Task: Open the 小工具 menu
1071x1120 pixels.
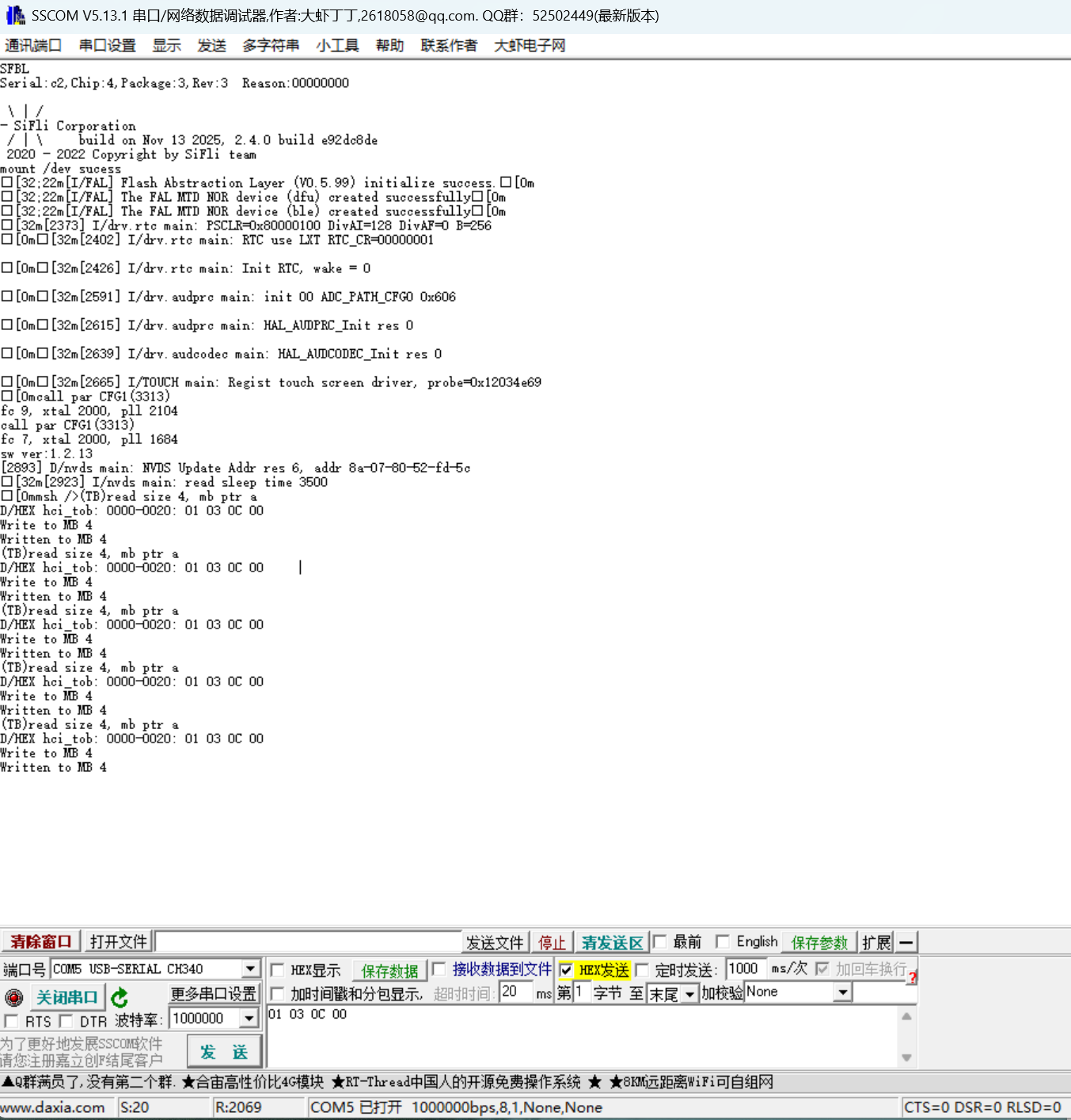Action: [337, 45]
